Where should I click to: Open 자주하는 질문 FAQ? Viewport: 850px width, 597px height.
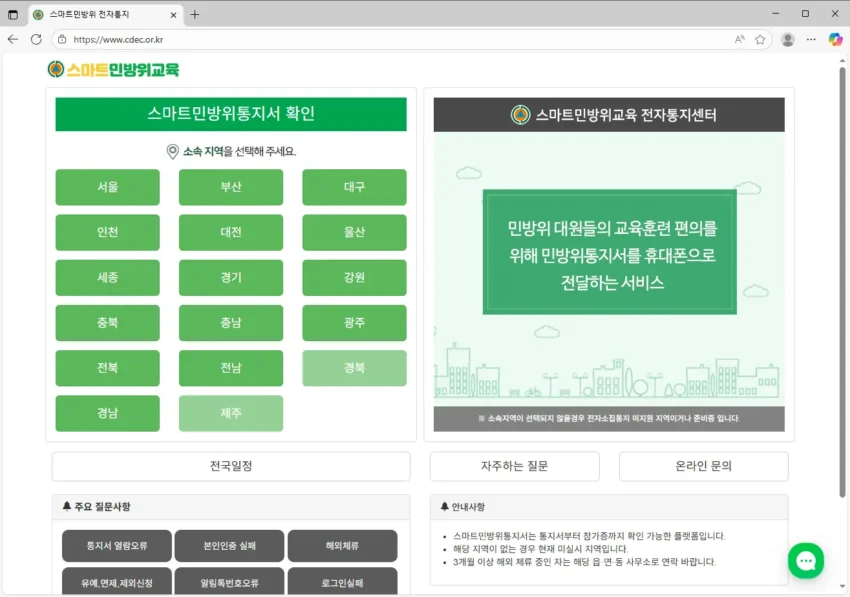click(x=514, y=466)
